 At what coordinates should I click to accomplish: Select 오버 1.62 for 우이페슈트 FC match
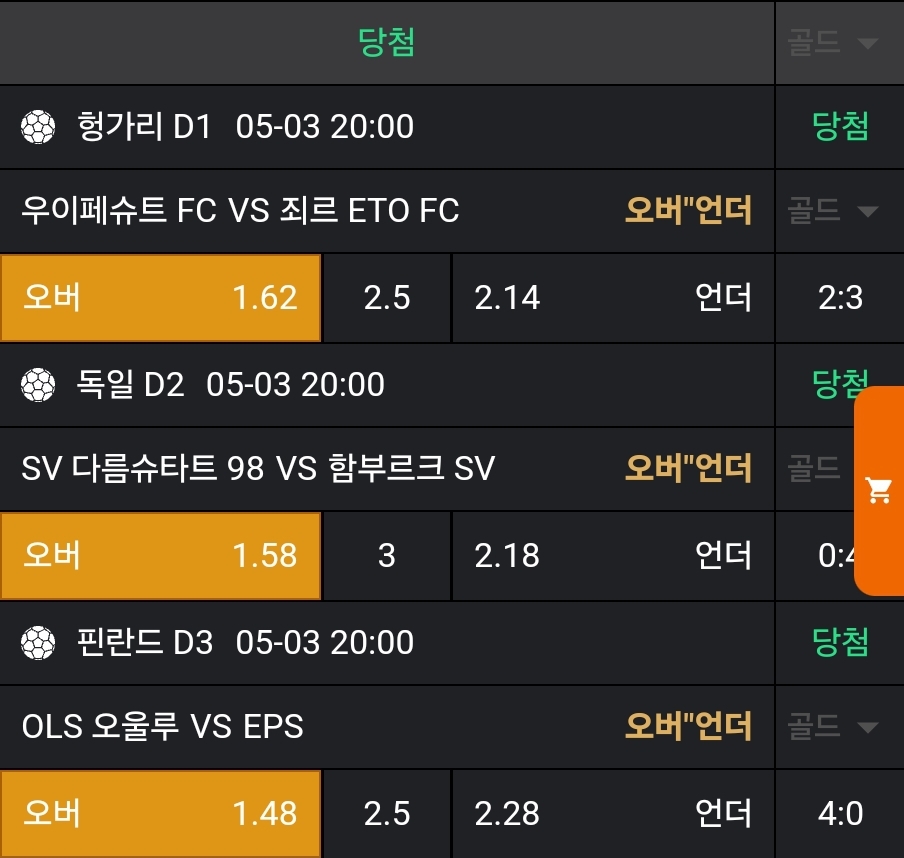(x=161, y=298)
